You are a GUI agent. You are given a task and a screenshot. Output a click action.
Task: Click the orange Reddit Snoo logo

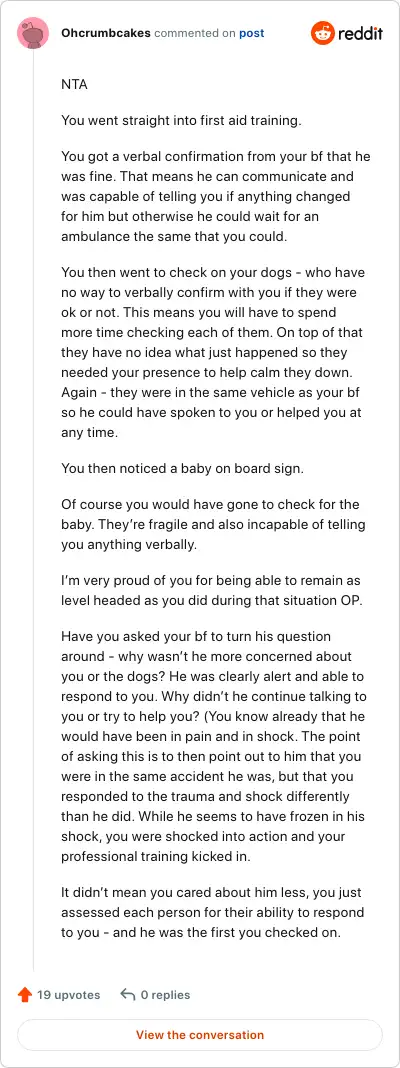tap(323, 33)
